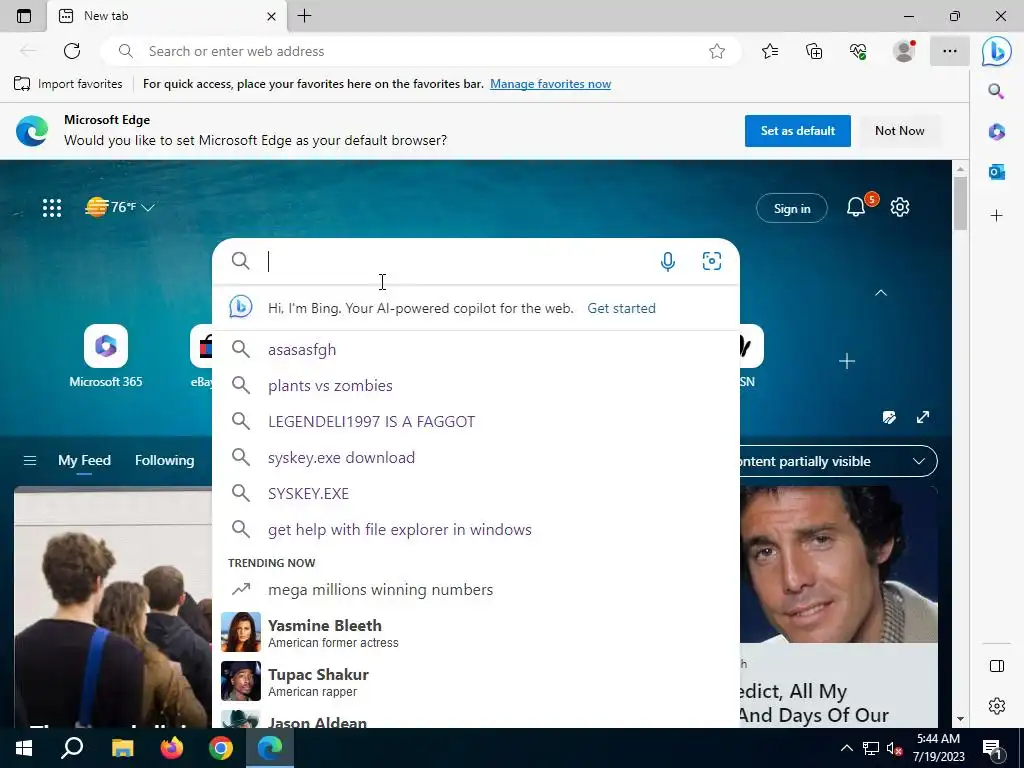This screenshot has width=1024, height=768.
Task: Select the SYSKEY.EXE suggestion
Action: [x=476, y=493]
